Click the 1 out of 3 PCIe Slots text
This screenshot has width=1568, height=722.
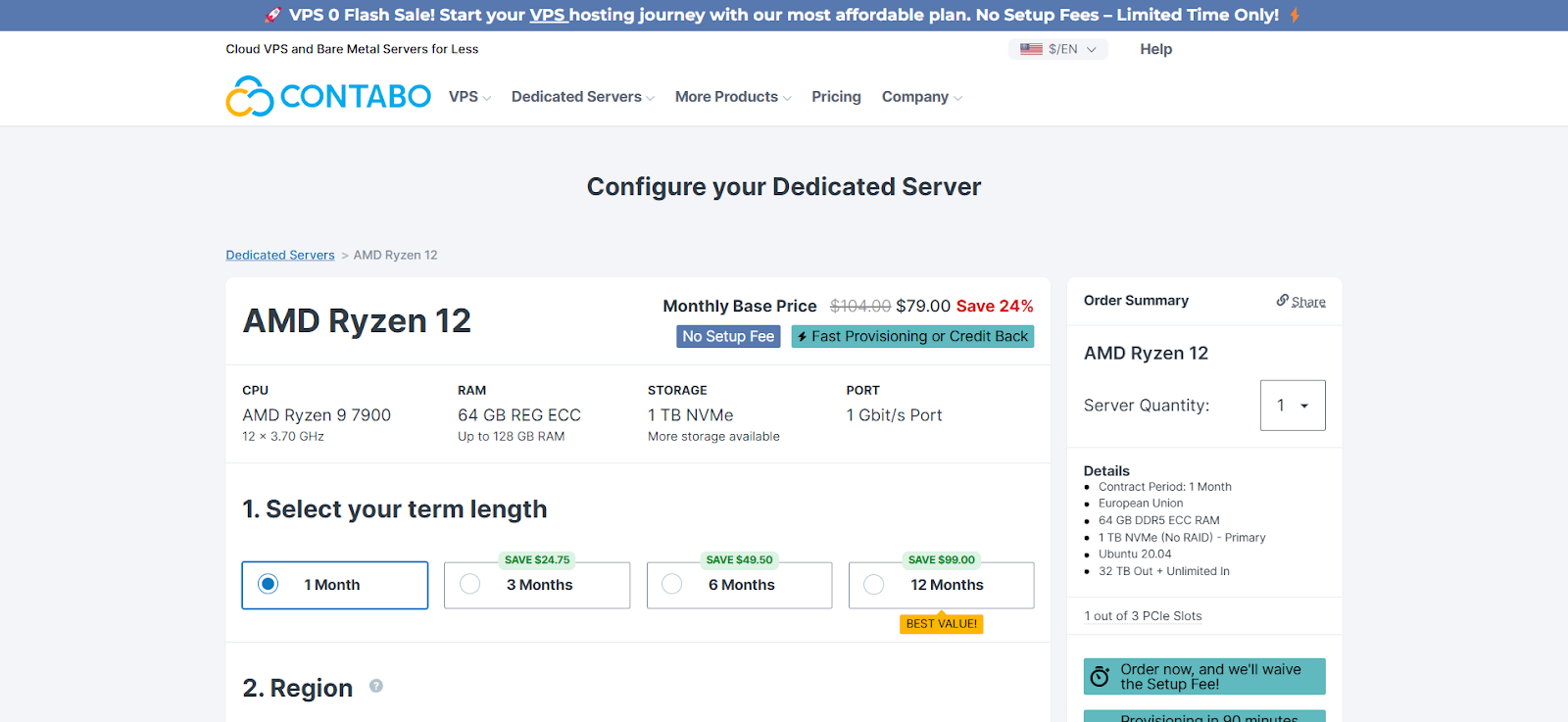pyautogui.click(x=1143, y=616)
